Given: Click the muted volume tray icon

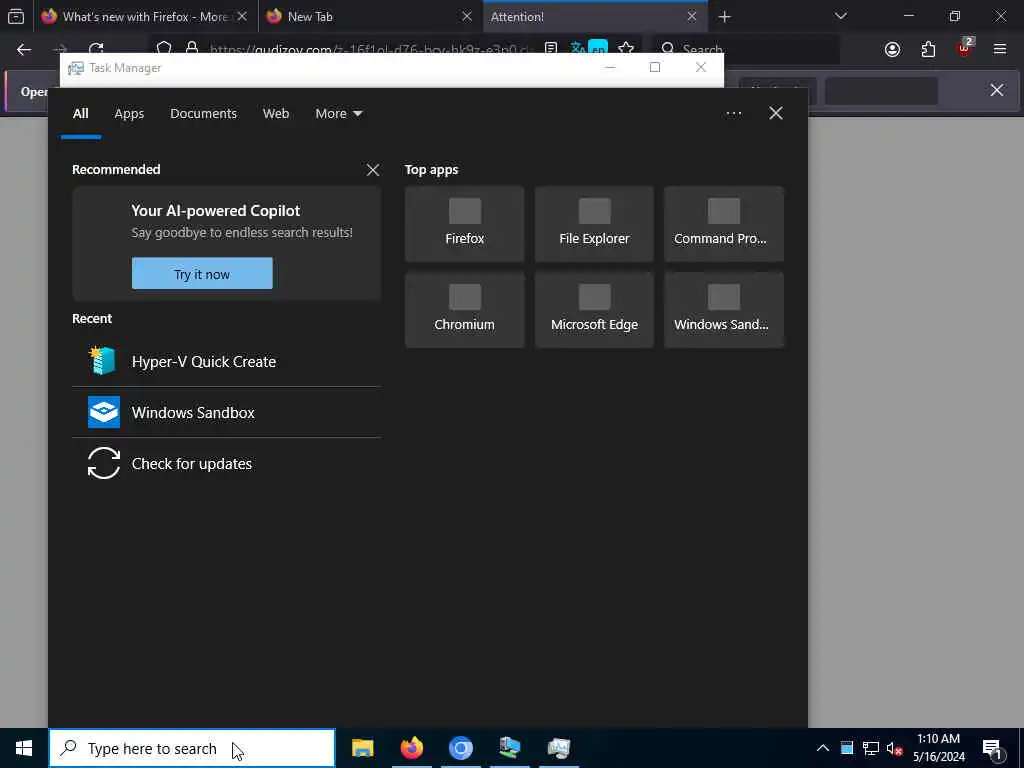Looking at the screenshot, I should pos(894,748).
